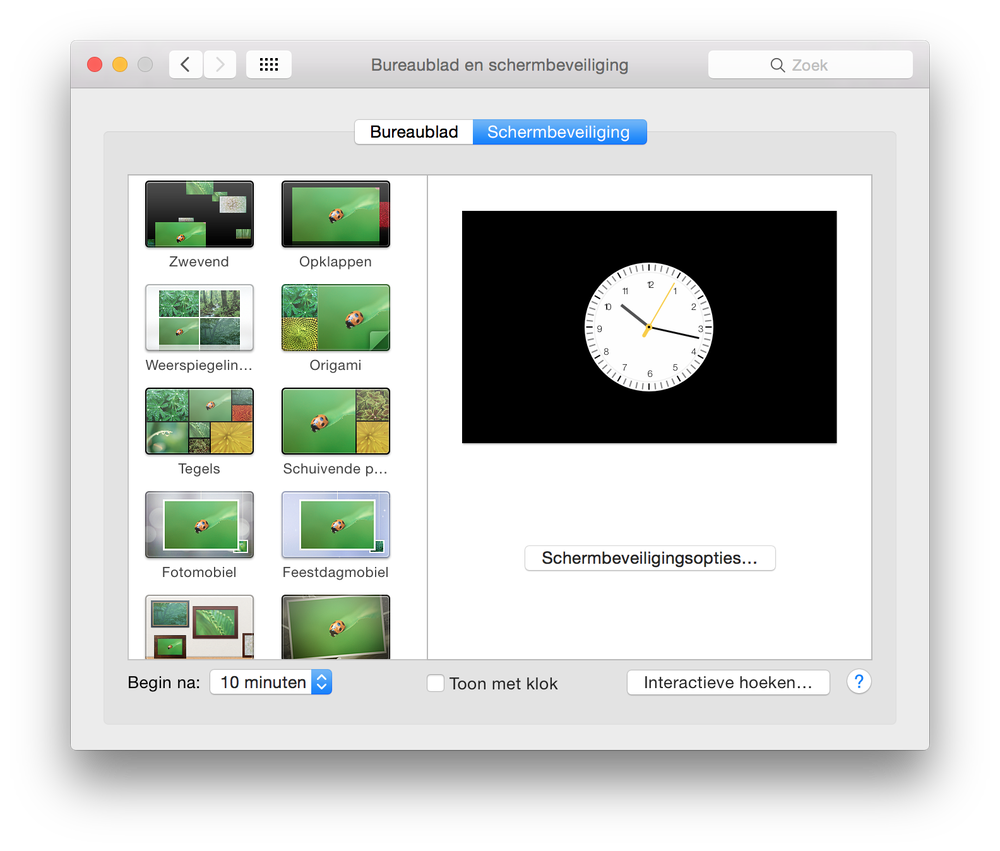This screenshot has width=1000, height=851.
Task: Select the Schermbeveiliging tab
Action: coord(559,132)
